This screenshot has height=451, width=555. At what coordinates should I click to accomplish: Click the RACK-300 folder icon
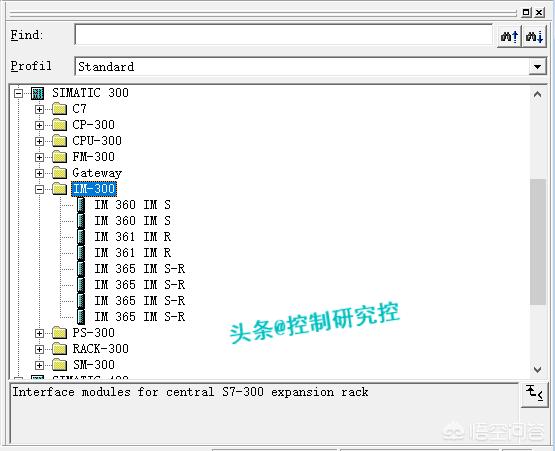[x=59, y=349]
